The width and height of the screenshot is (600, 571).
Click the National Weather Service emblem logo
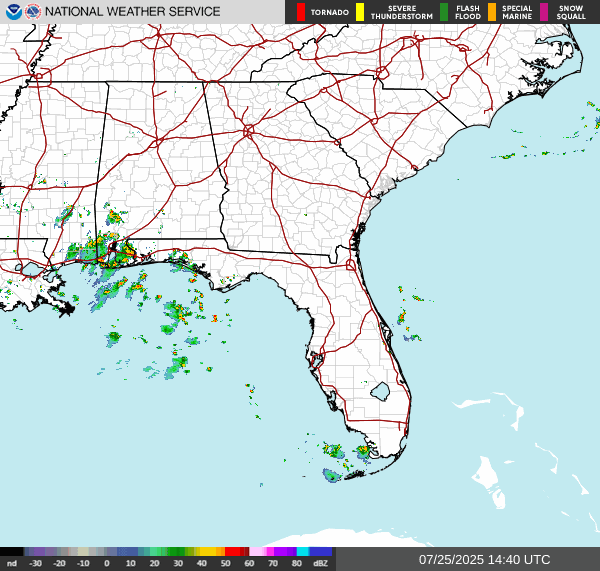(x=33, y=12)
